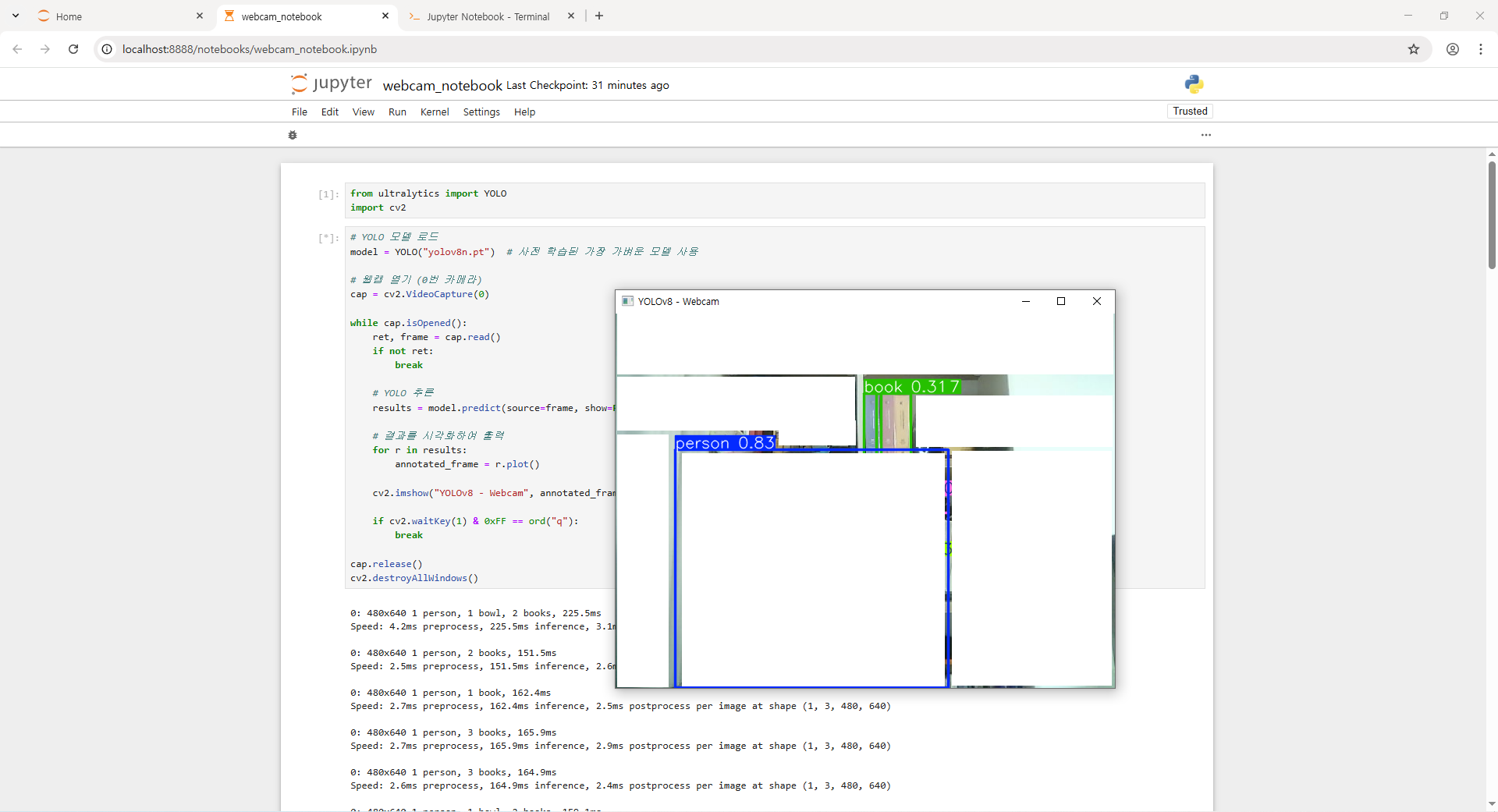This screenshot has height=812, width=1498.
Task: Click the Python kernel logo icon
Action: pos(1194,83)
